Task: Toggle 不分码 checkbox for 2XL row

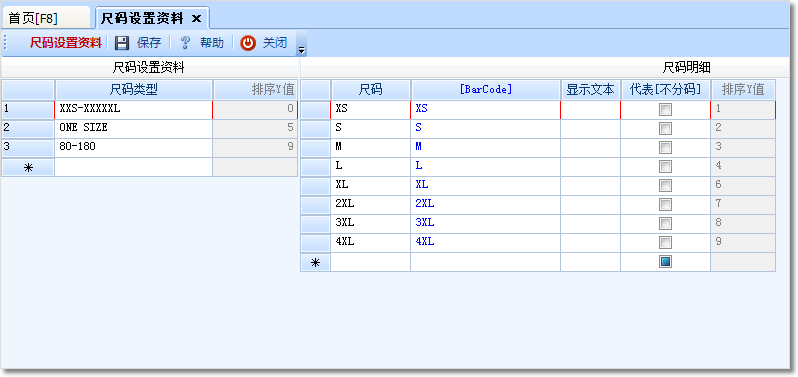Action: pos(665,205)
